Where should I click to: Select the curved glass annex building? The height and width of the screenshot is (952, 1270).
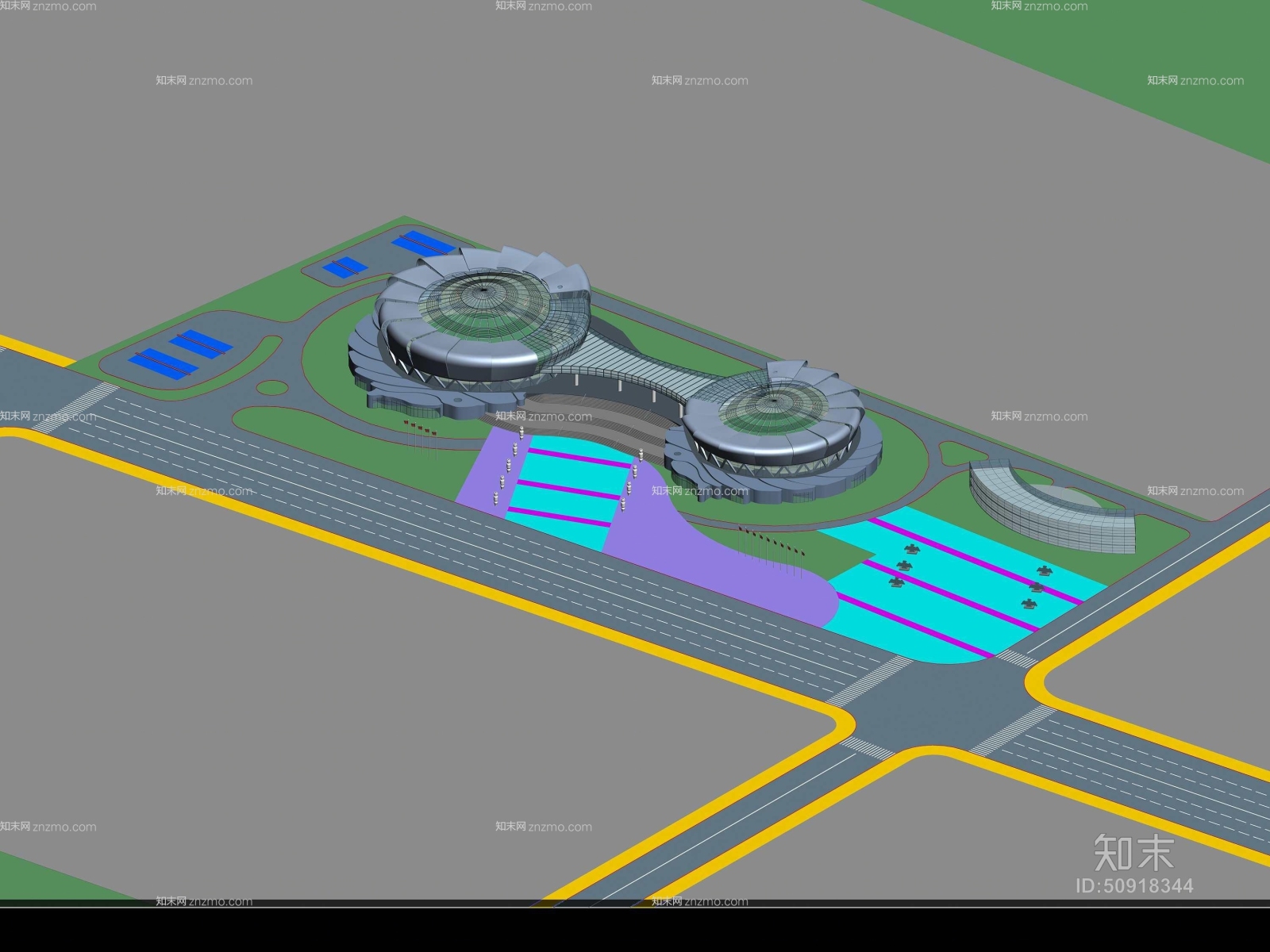click(1053, 508)
